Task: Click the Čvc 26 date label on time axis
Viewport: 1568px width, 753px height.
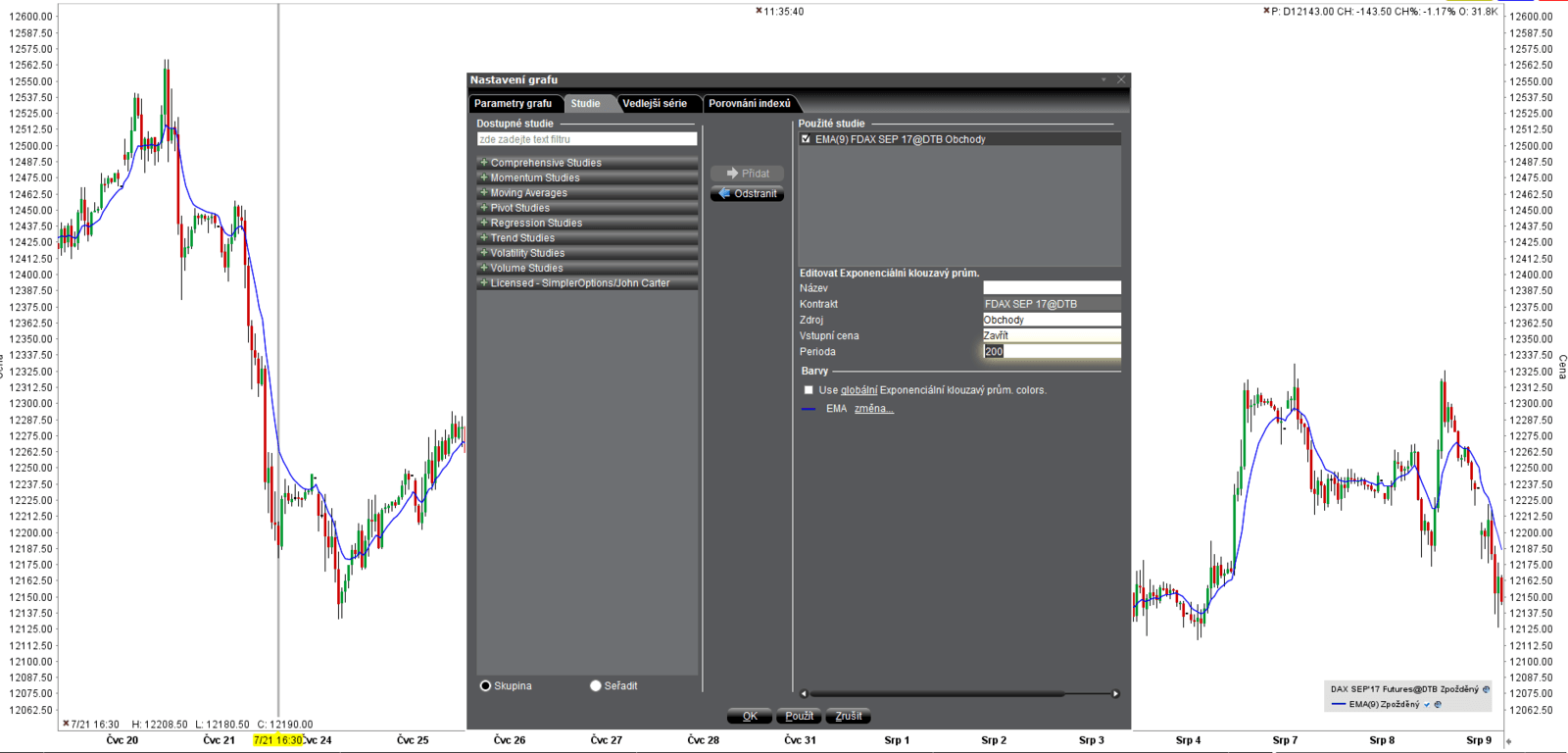Action: point(510,740)
